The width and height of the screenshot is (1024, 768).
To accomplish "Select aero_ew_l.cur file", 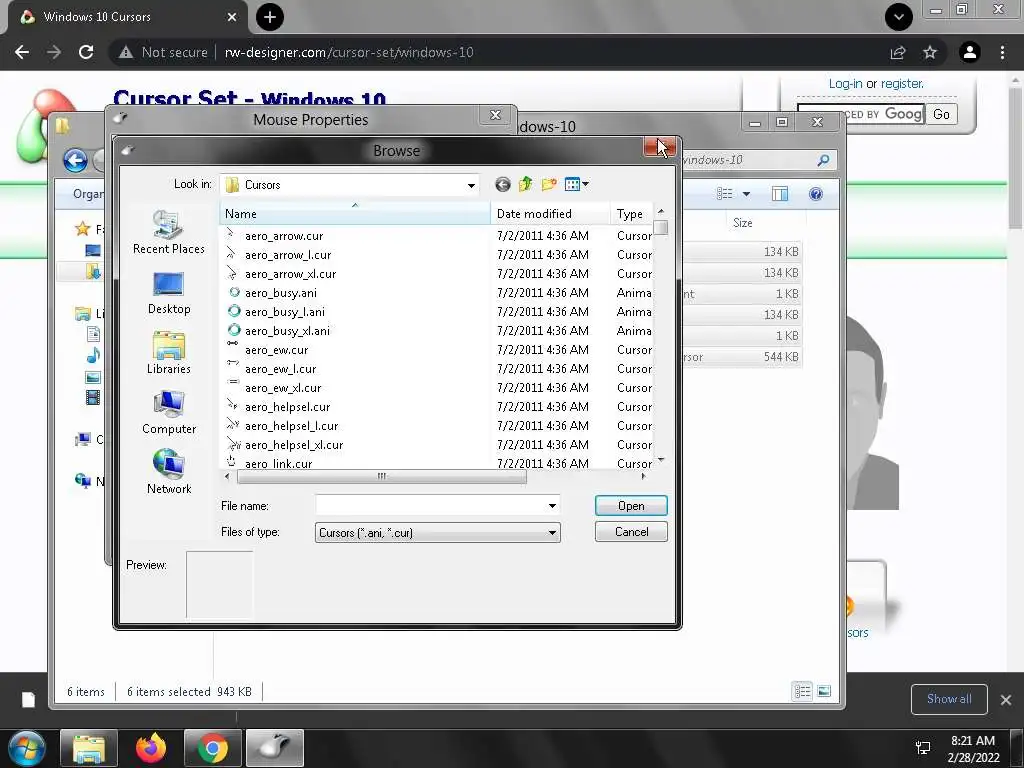I will (x=280, y=368).
